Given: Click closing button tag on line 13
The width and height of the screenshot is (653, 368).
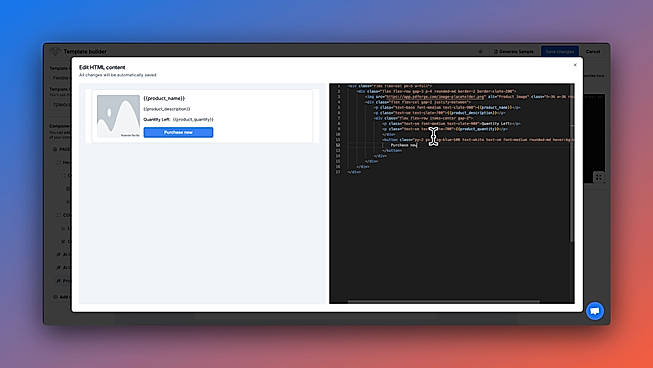Looking at the screenshot, I should coord(392,150).
